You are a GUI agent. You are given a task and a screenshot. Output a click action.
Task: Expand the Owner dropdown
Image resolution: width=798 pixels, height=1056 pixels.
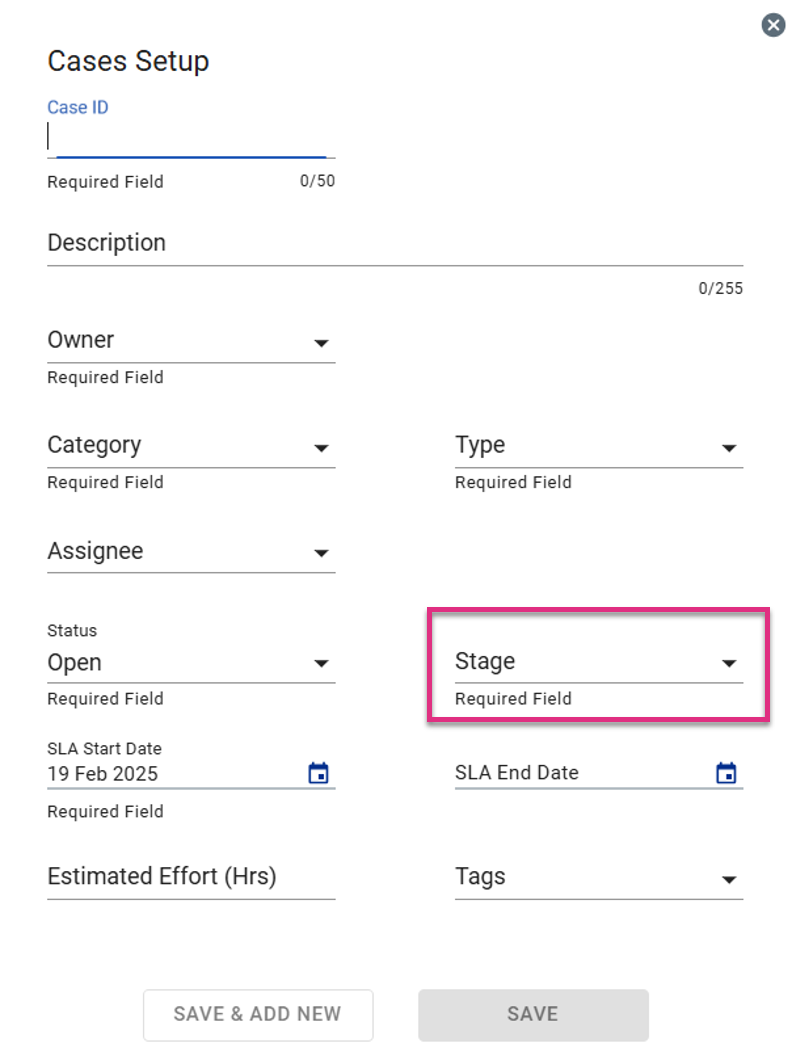click(191, 341)
